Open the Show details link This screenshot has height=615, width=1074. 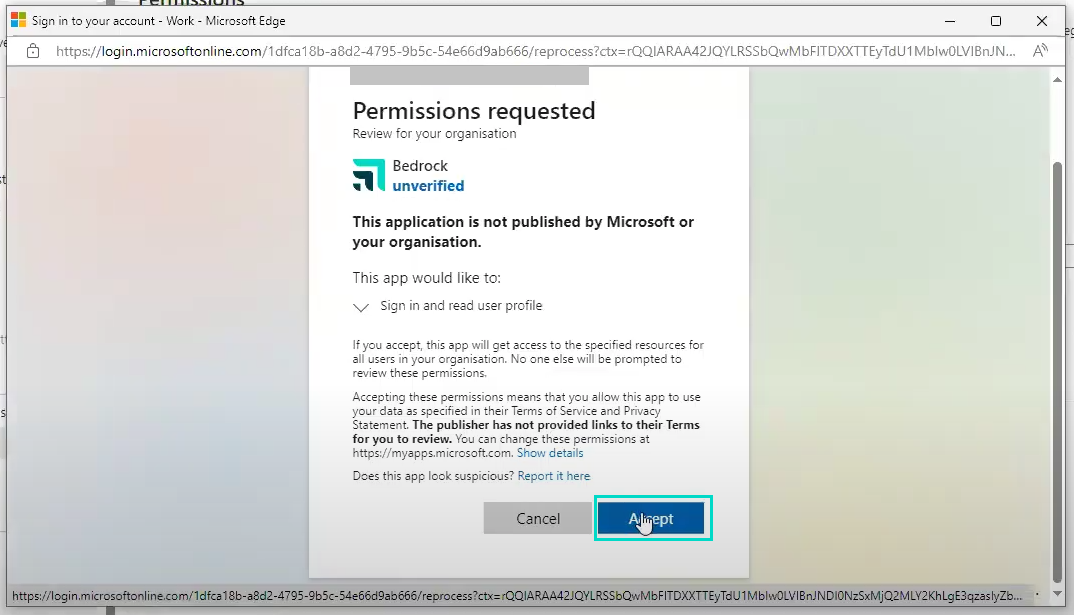[x=550, y=453]
